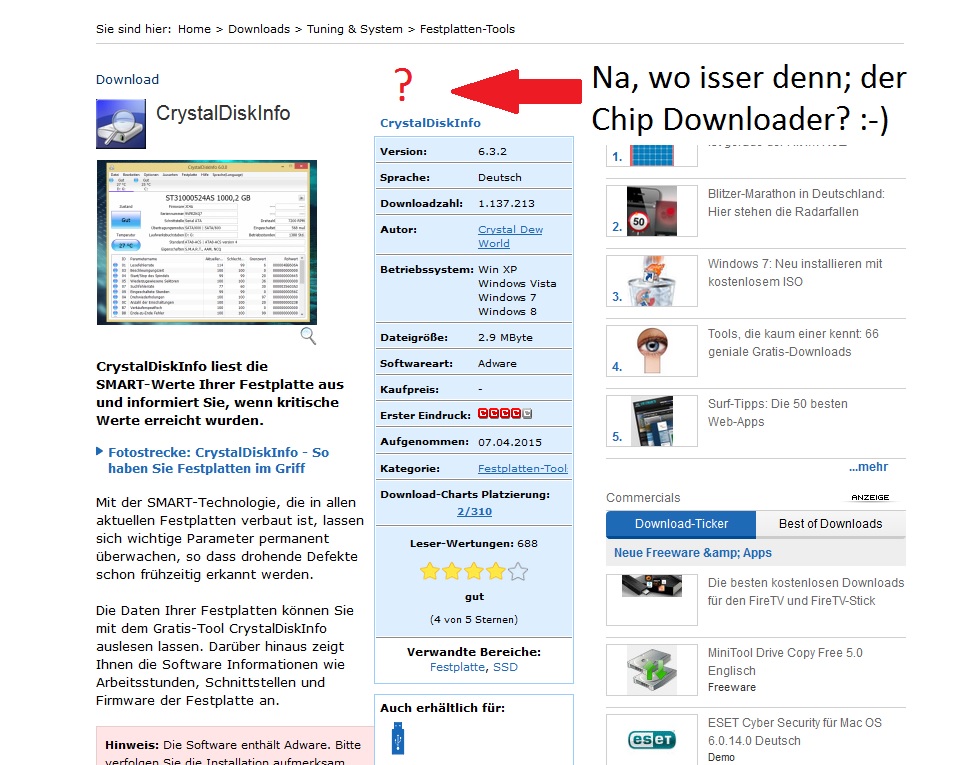Screen dimensions: 963x765
Task: Open the eye thumbnail for Tools article
Action: tap(652, 351)
